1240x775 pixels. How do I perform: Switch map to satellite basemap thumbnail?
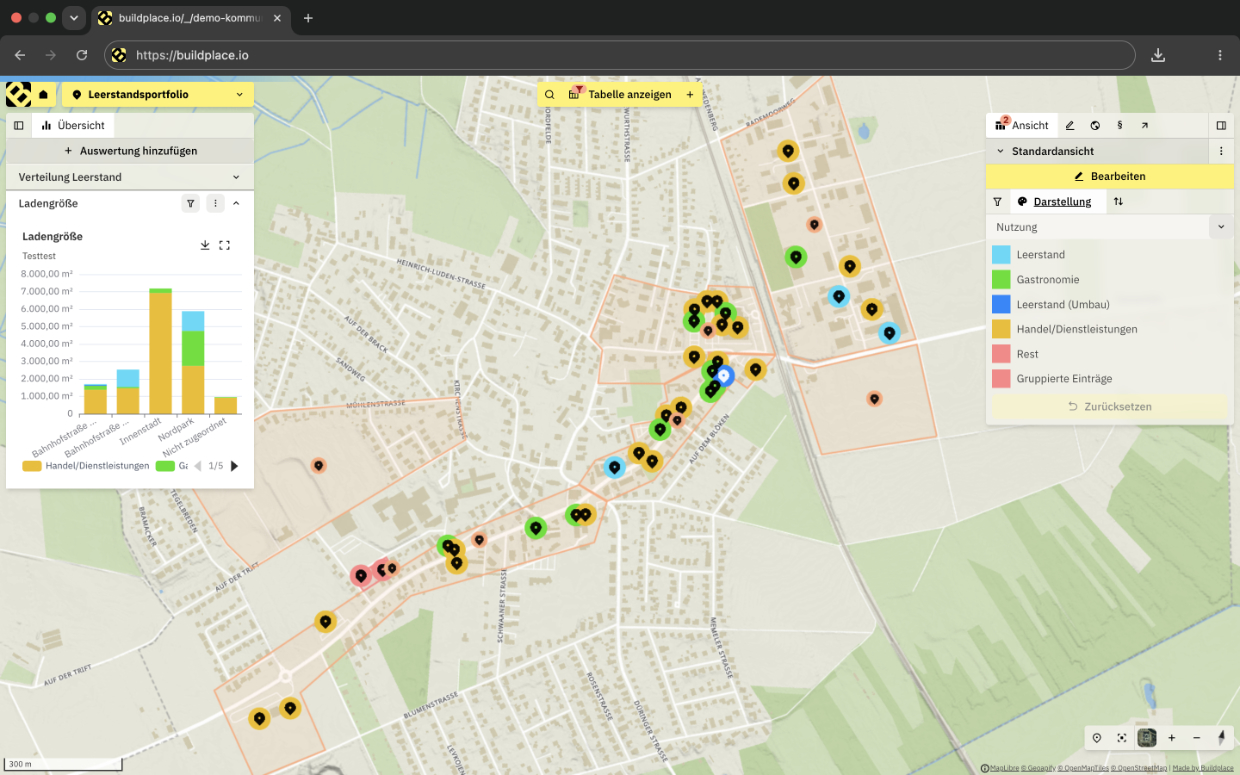tap(1147, 738)
